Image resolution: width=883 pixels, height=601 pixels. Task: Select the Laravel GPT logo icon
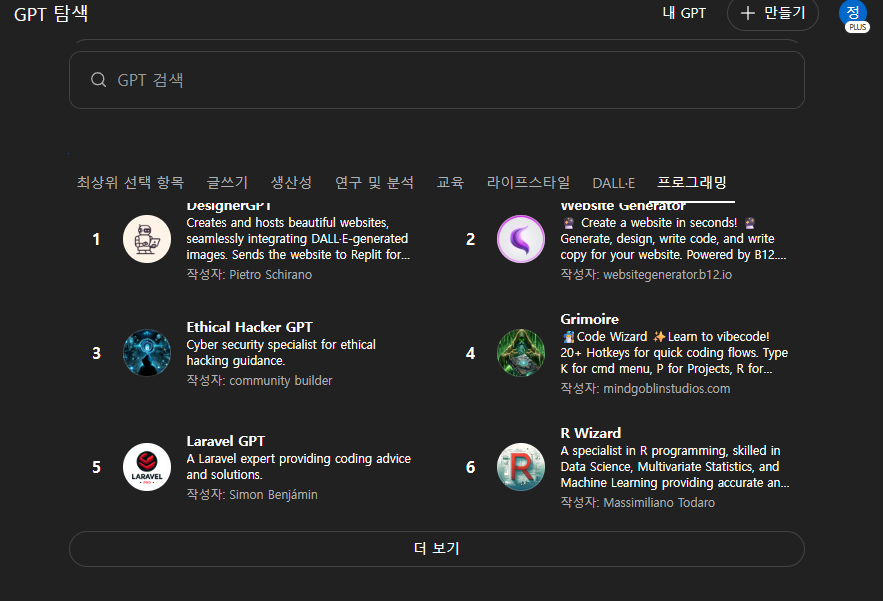coord(147,467)
